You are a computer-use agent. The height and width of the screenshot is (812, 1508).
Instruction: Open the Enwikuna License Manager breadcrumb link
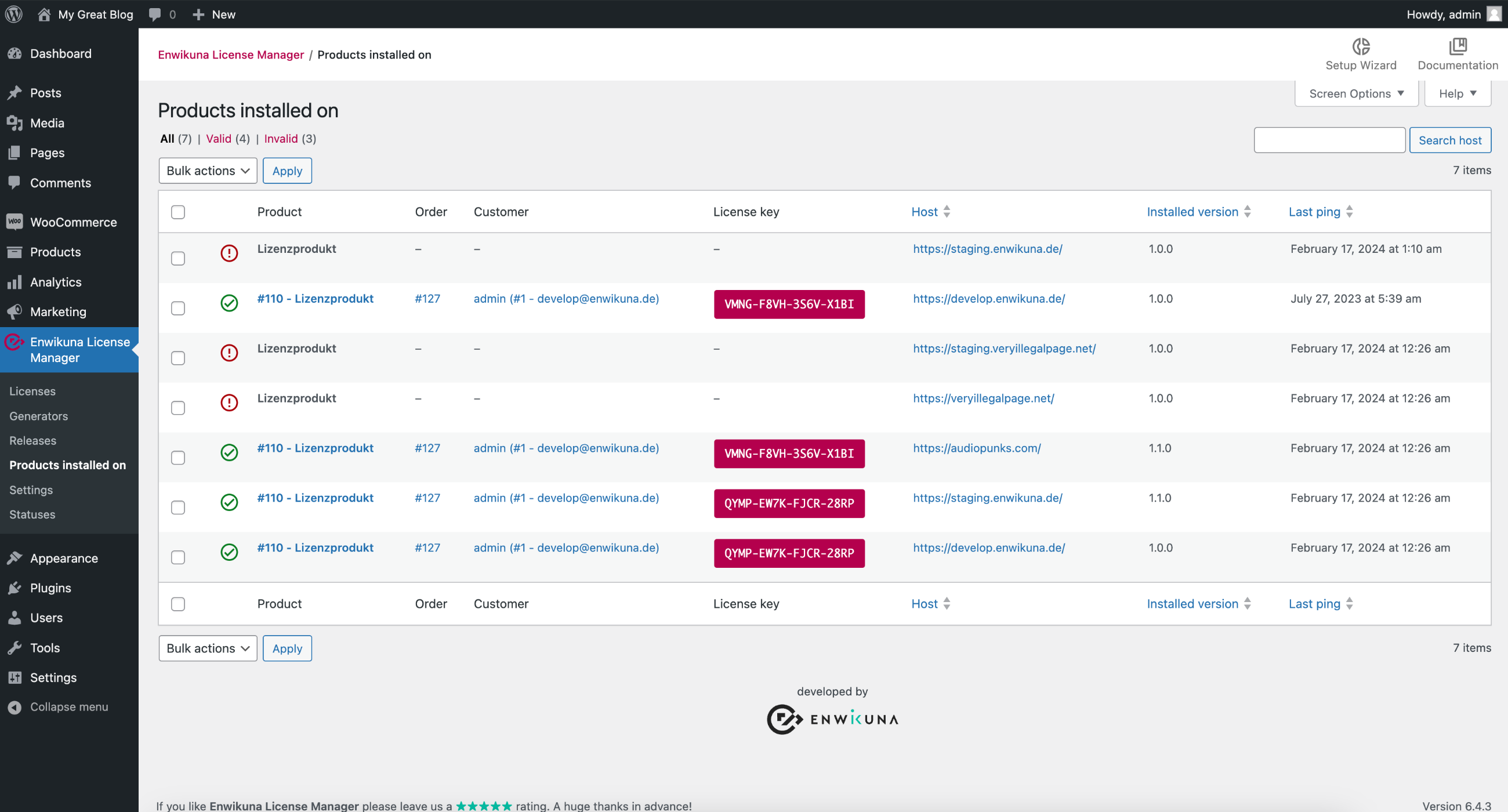coord(231,55)
